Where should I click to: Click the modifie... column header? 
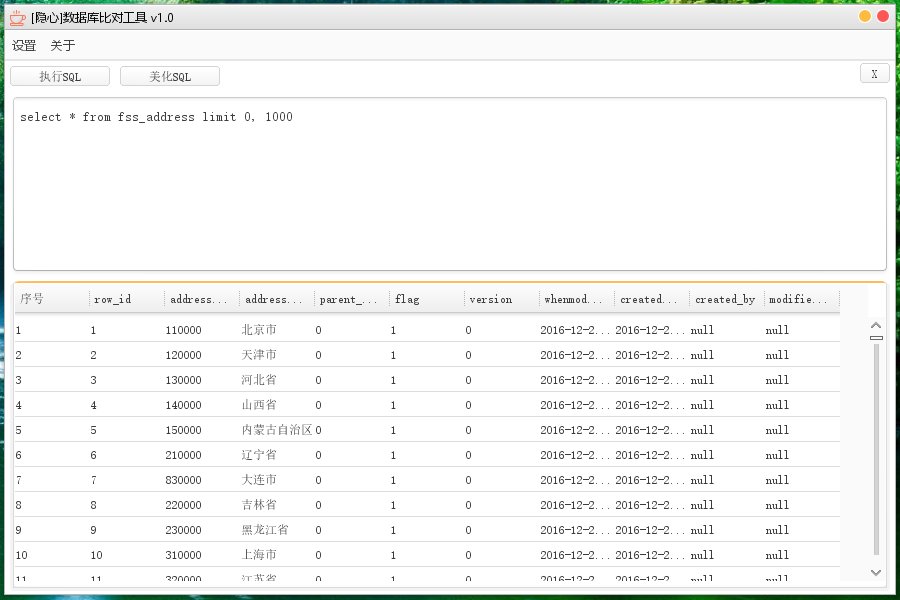tap(801, 299)
